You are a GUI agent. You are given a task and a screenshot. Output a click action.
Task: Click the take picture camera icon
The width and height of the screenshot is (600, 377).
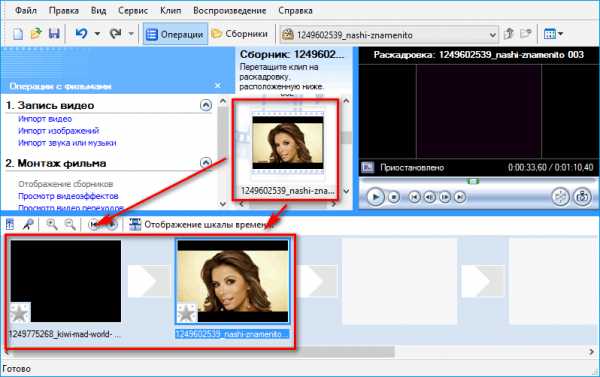[582, 197]
